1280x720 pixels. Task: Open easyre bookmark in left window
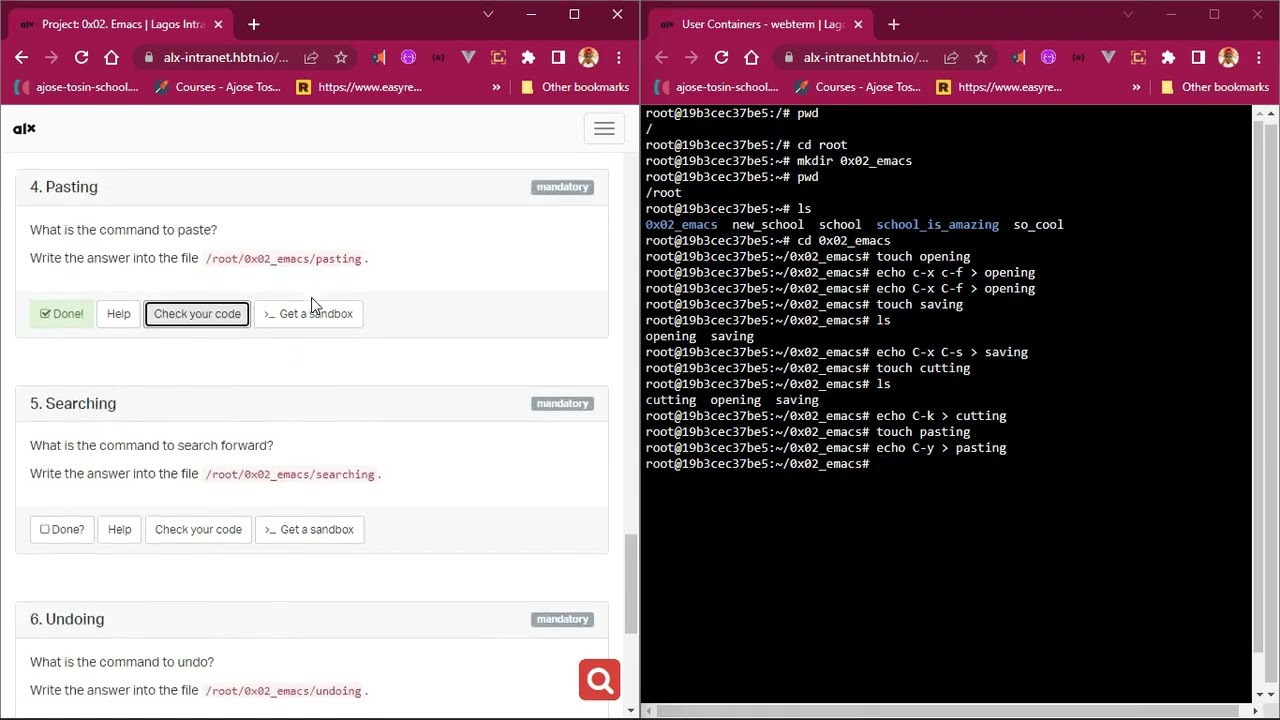click(359, 87)
